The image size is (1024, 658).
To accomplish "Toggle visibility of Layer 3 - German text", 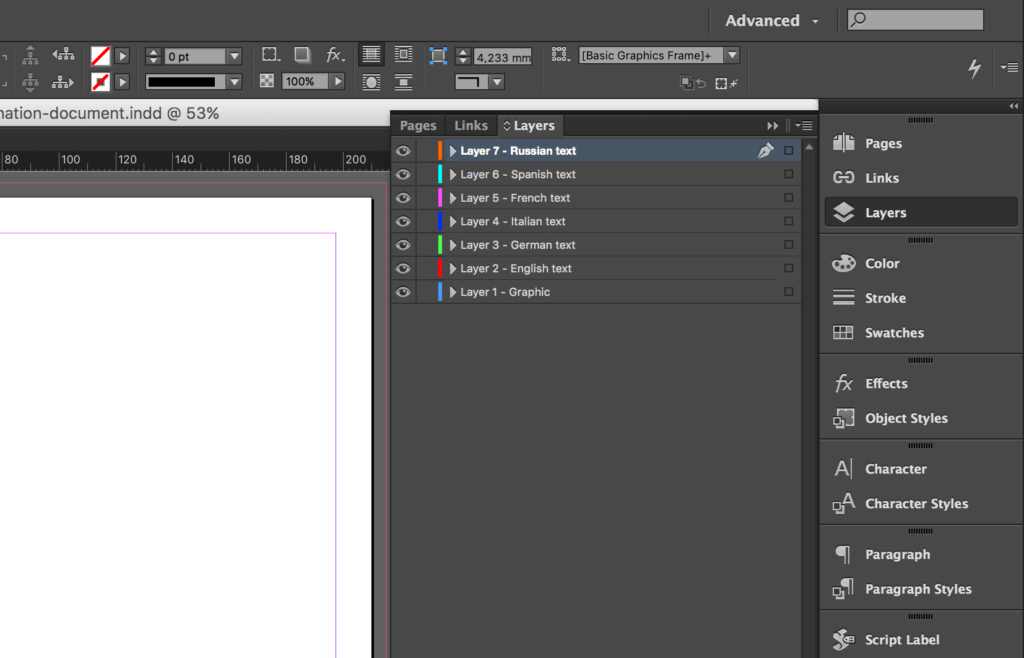I will click(x=403, y=244).
